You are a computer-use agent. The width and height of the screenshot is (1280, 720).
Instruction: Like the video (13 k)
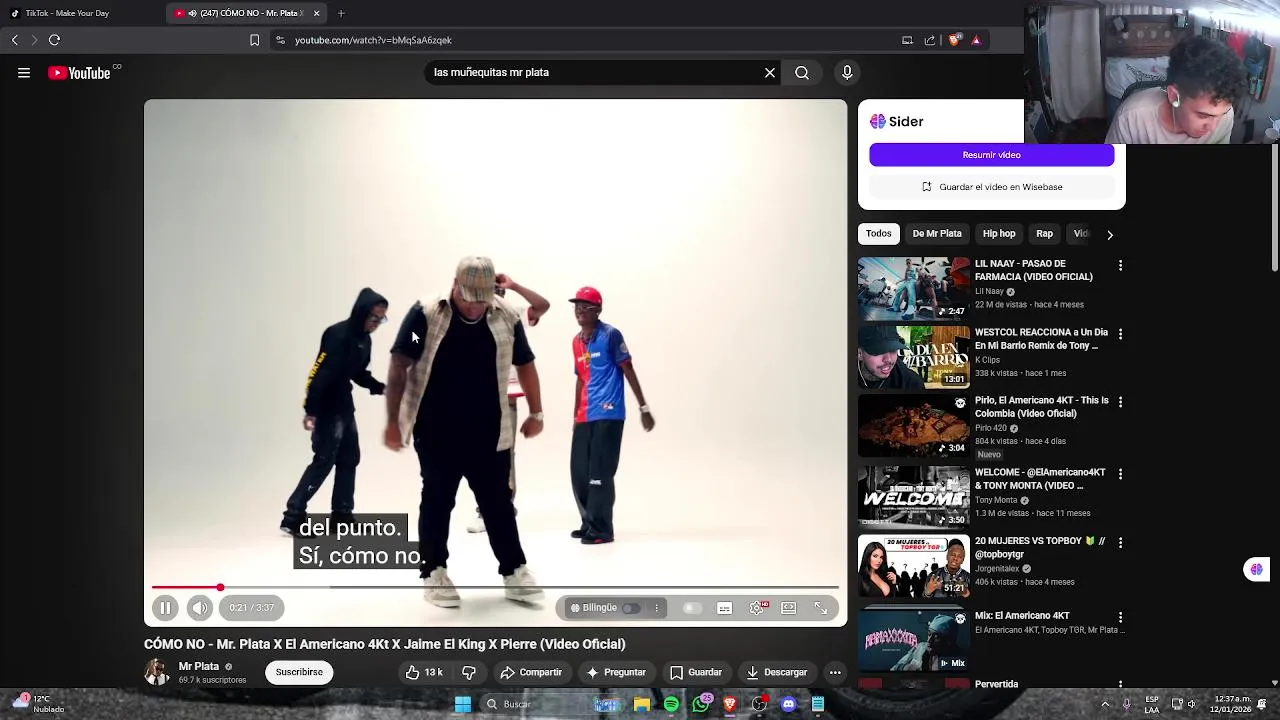tap(424, 673)
